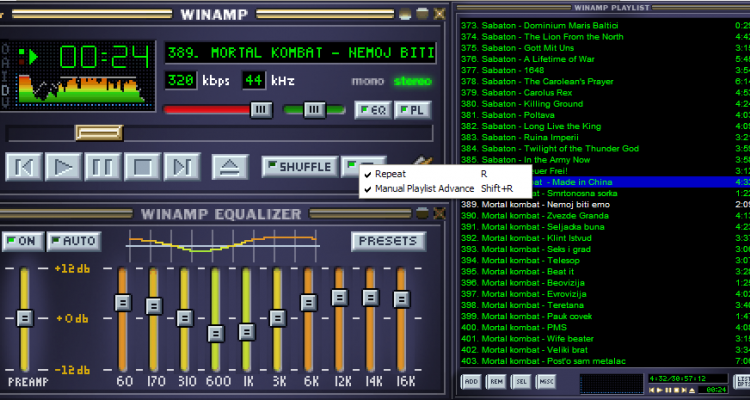Pause playback with the large Pause button
Image resolution: width=750 pixels, height=400 pixels.
coord(103,167)
